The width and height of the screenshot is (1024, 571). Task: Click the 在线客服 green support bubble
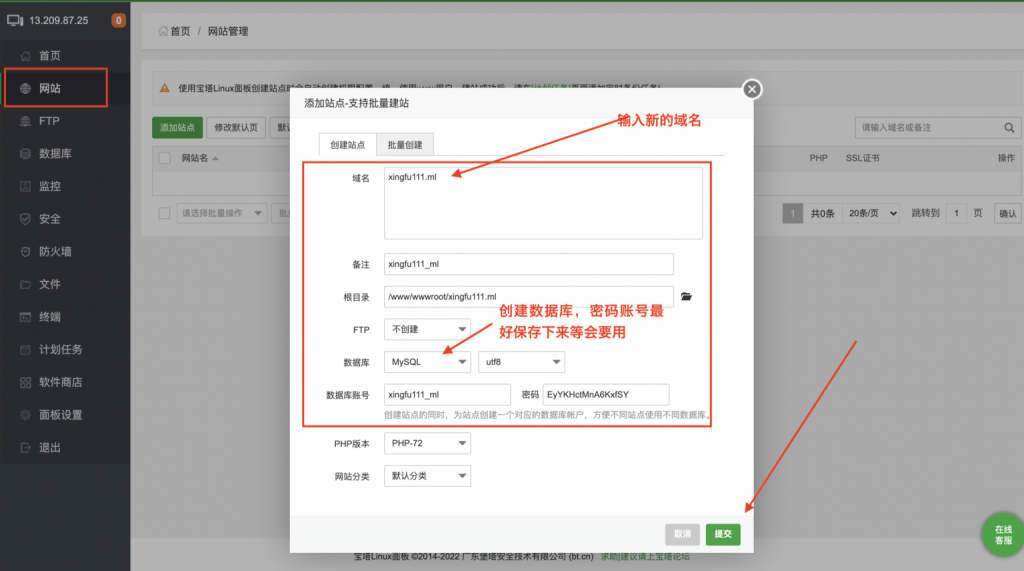[x=1003, y=534]
